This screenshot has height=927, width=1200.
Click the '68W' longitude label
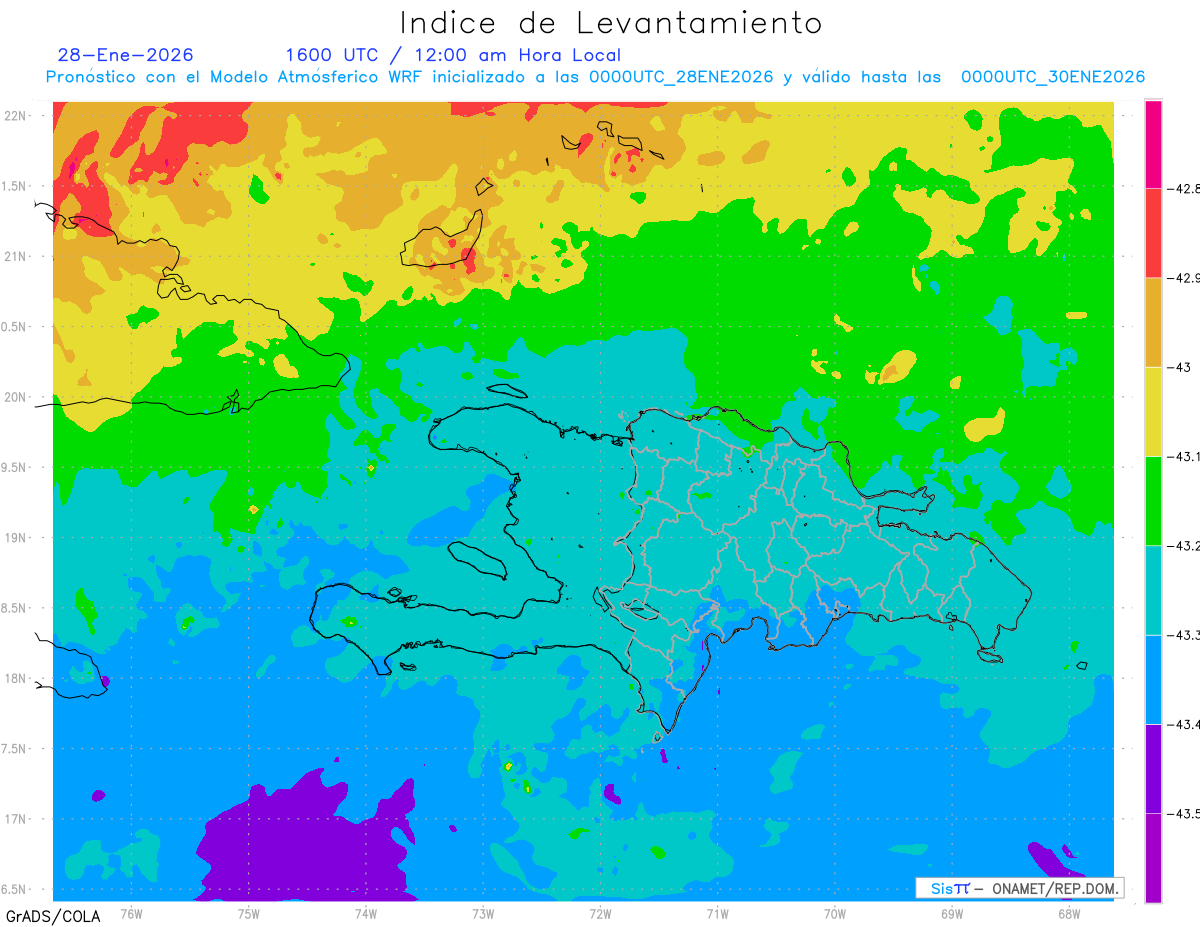(x=1069, y=914)
